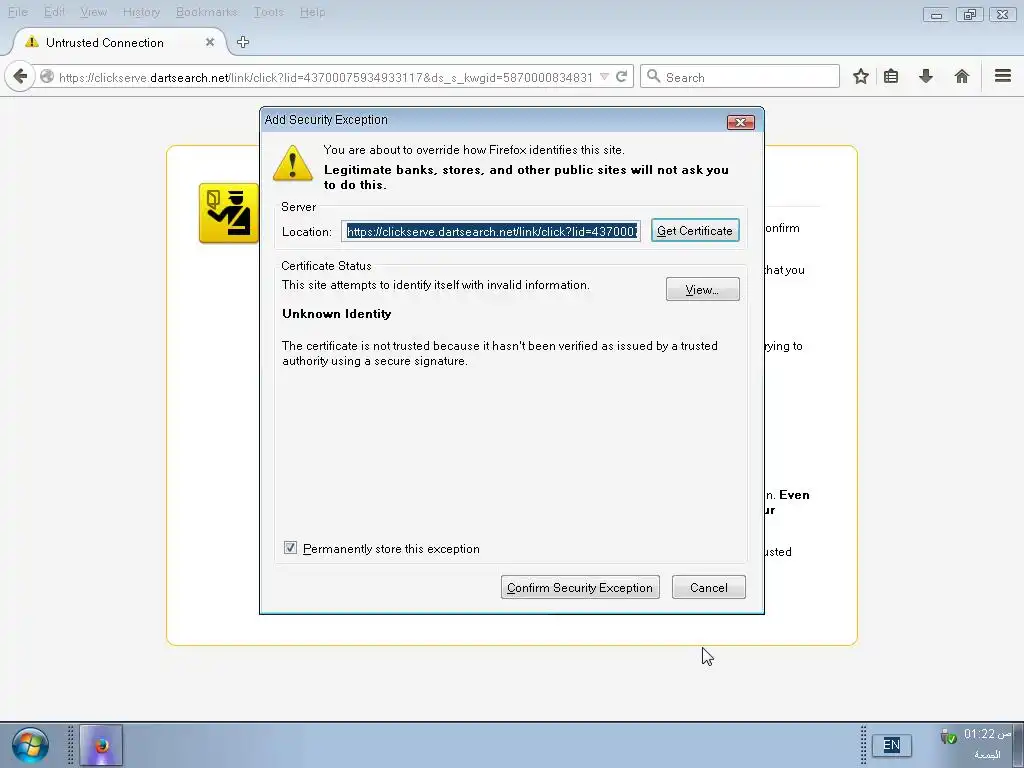Open the Windows Start button
Viewport: 1024px width, 768px height.
click(30, 745)
